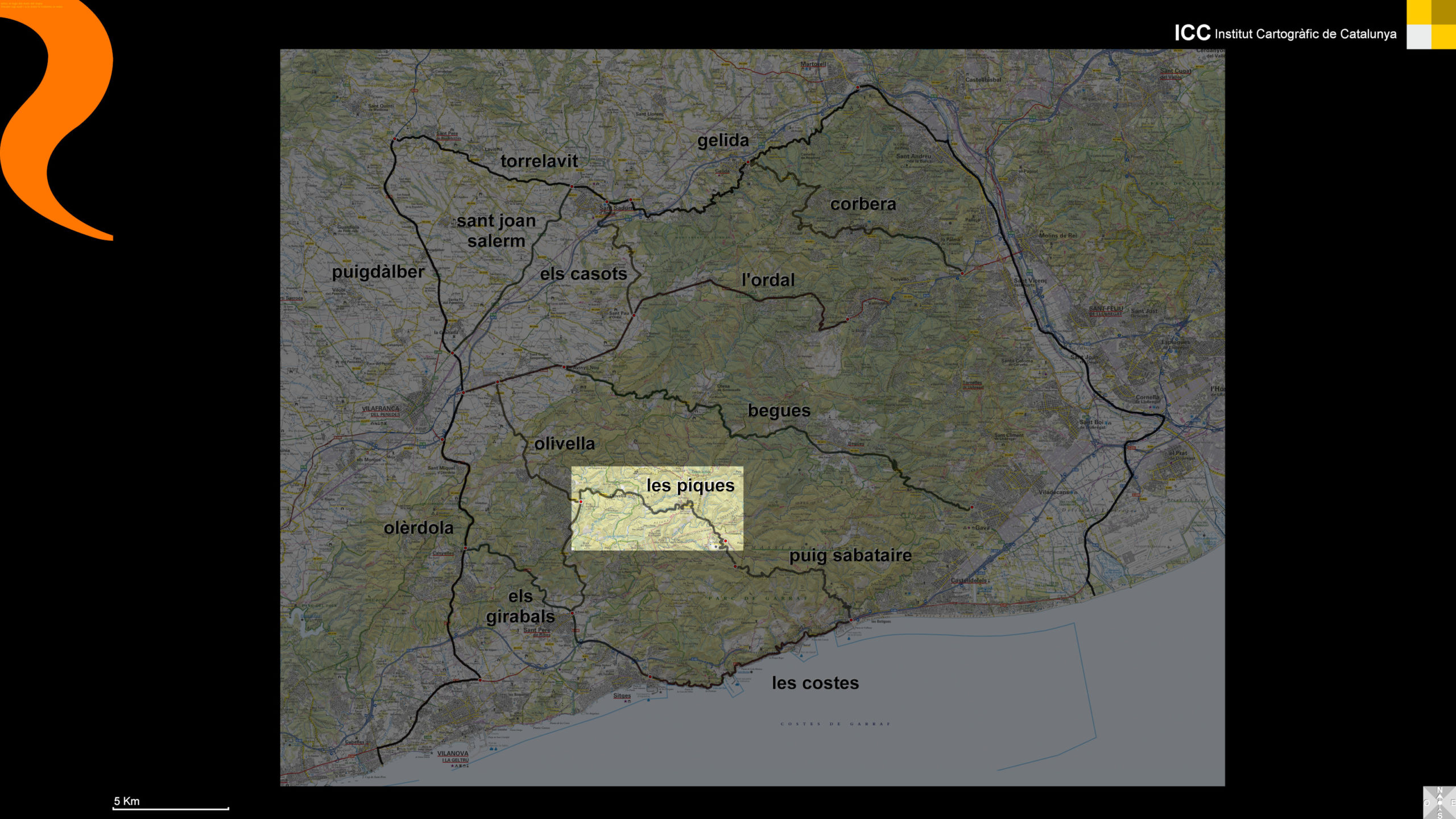Select the puigdàlber route label

point(378,272)
